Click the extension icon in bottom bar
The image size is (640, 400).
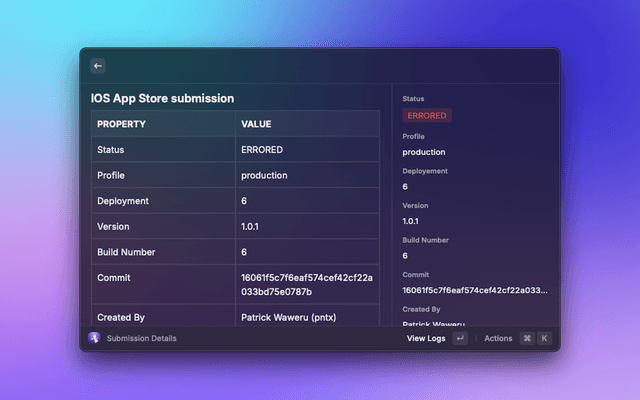pyautogui.click(x=94, y=338)
